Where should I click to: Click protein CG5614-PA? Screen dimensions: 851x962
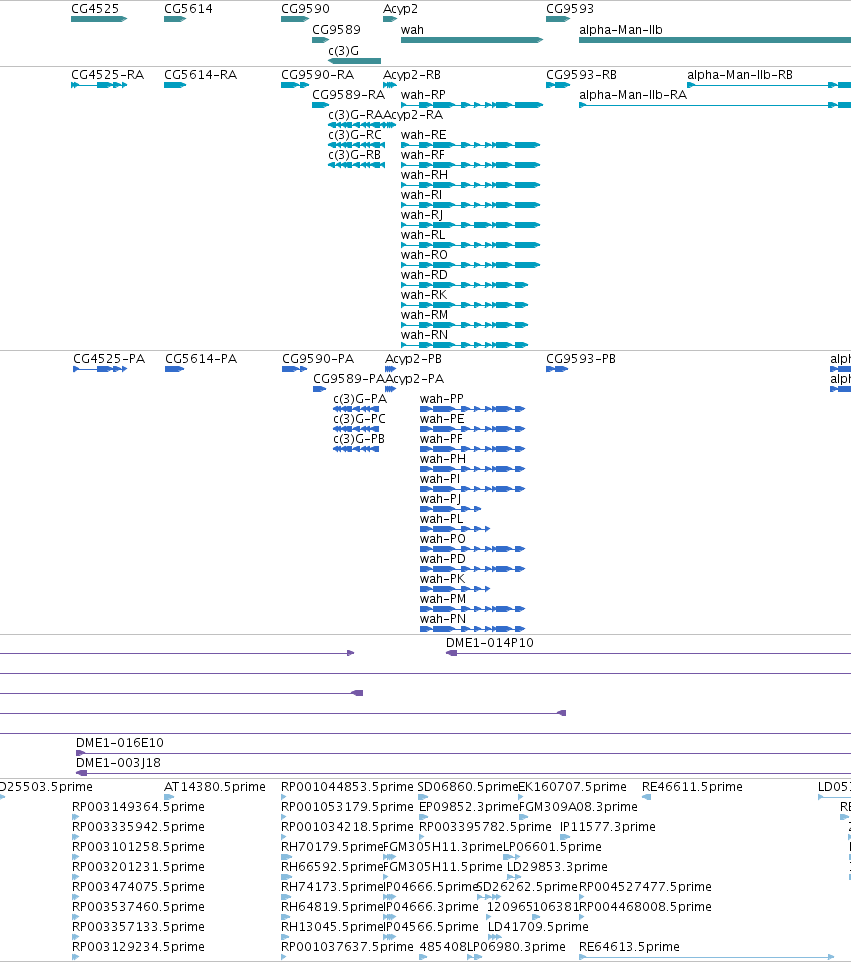pos(201,359)
